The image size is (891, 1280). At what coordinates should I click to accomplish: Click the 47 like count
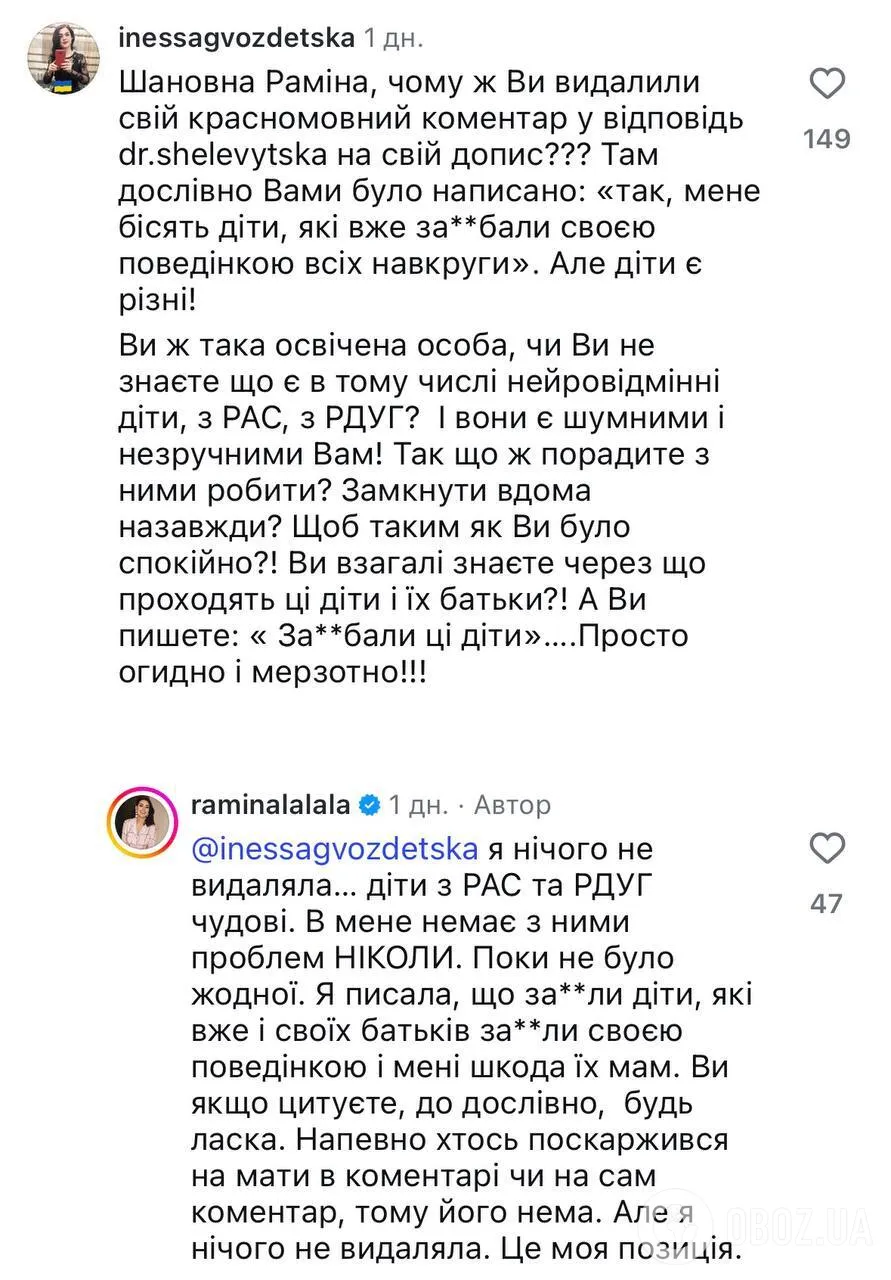827,901
